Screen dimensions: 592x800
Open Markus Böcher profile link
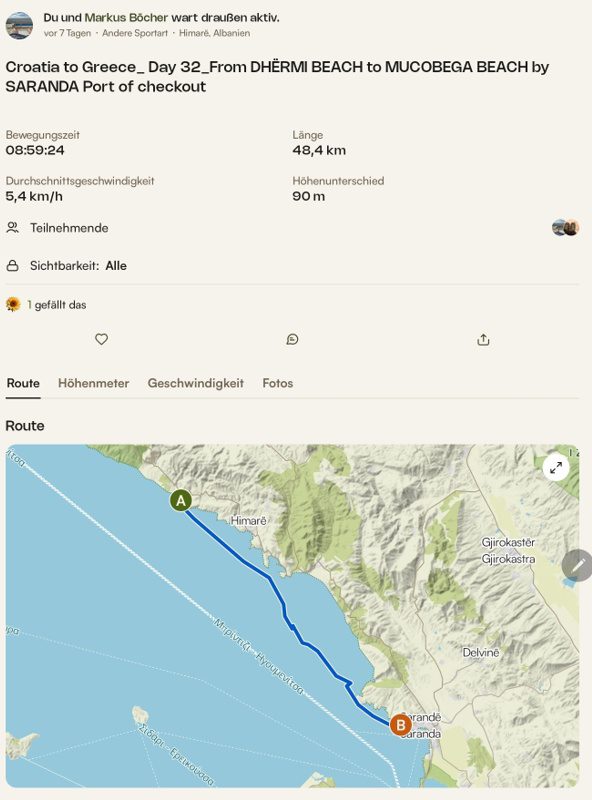pos(126,17)
